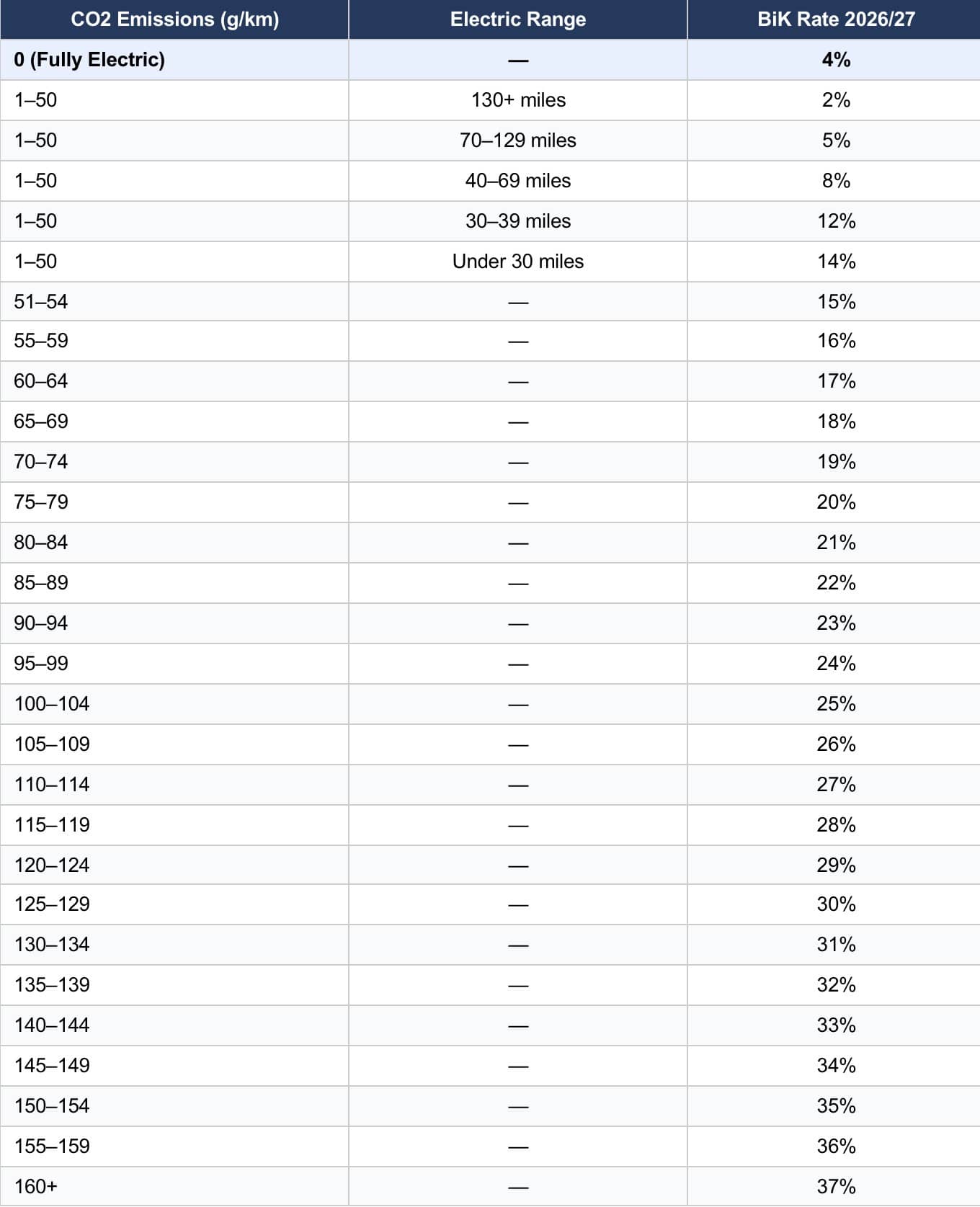
Task: Click the 4% BiK rate cell
Action: (836, 60)
